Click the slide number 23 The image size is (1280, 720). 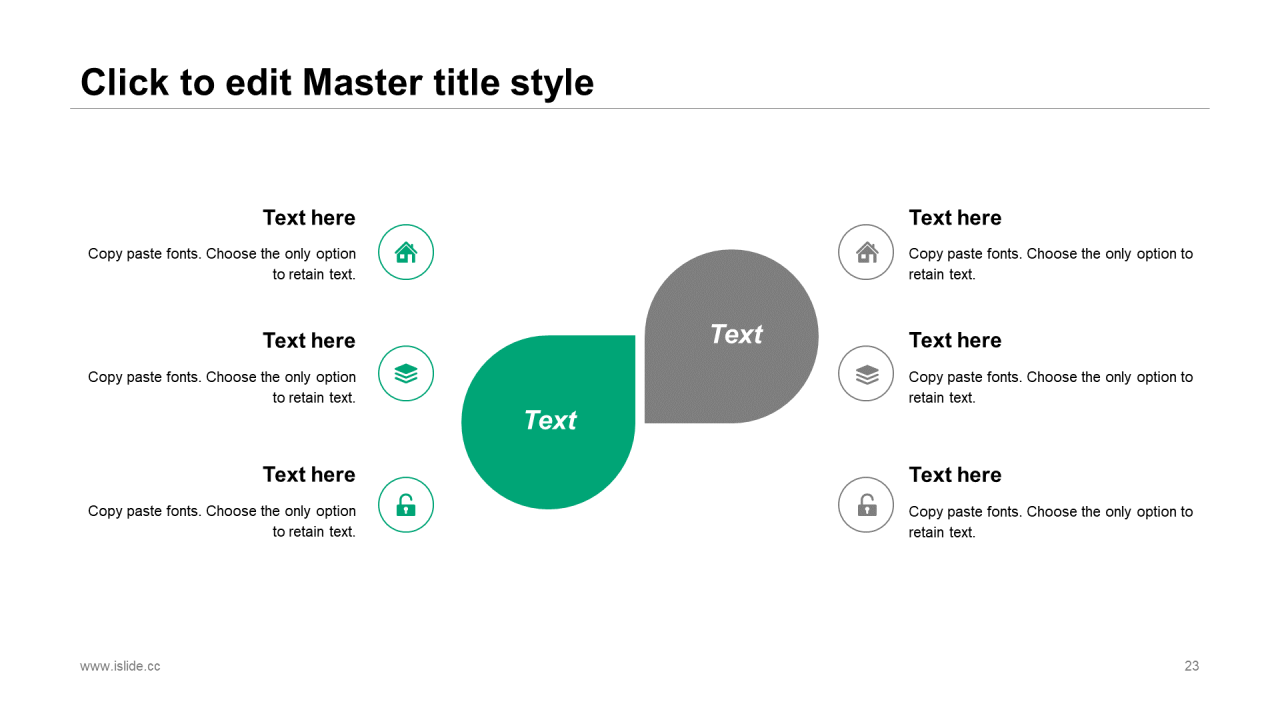pos(1191,666)
